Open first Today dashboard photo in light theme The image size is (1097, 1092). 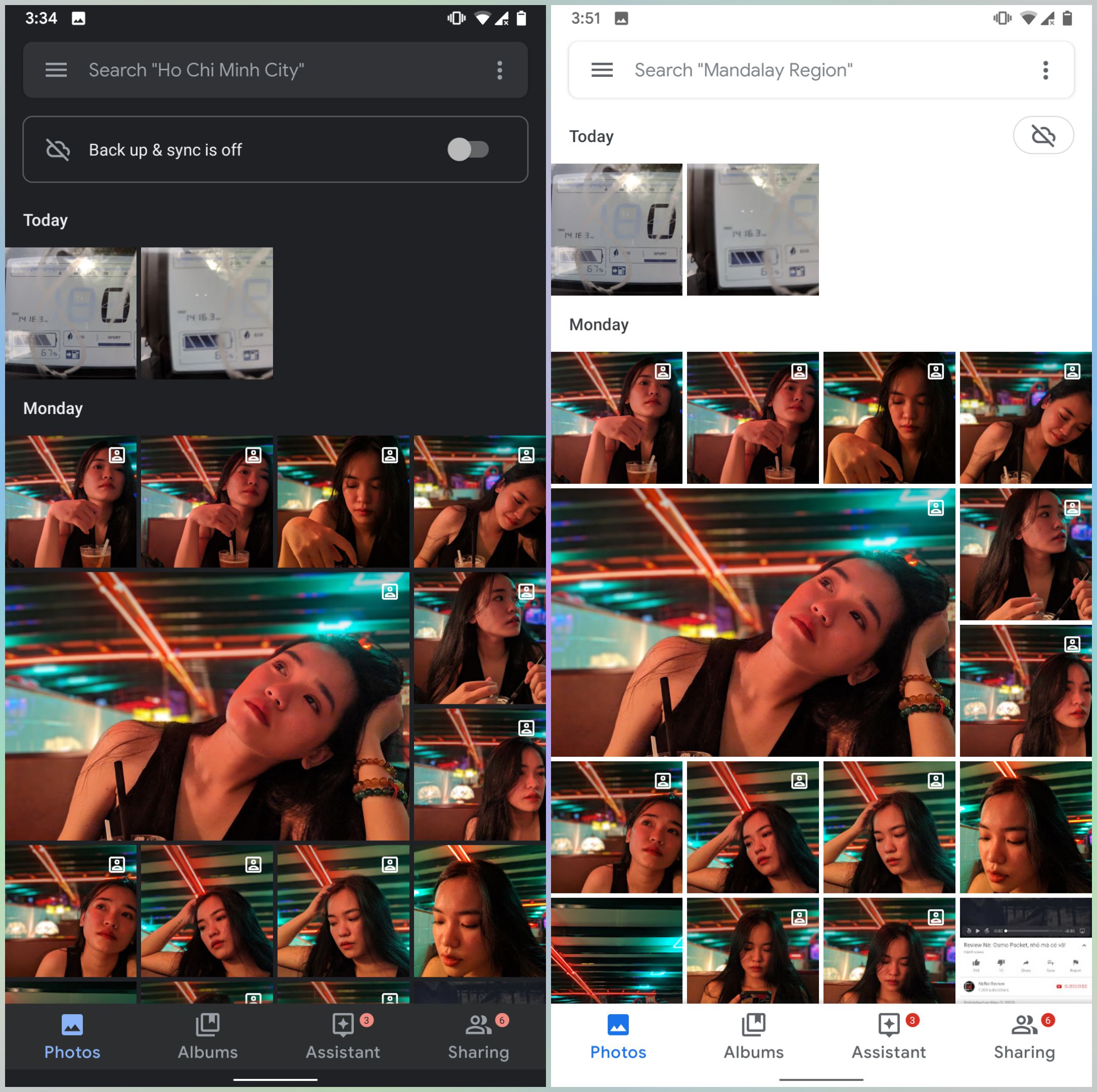click(x=617, y=230)
